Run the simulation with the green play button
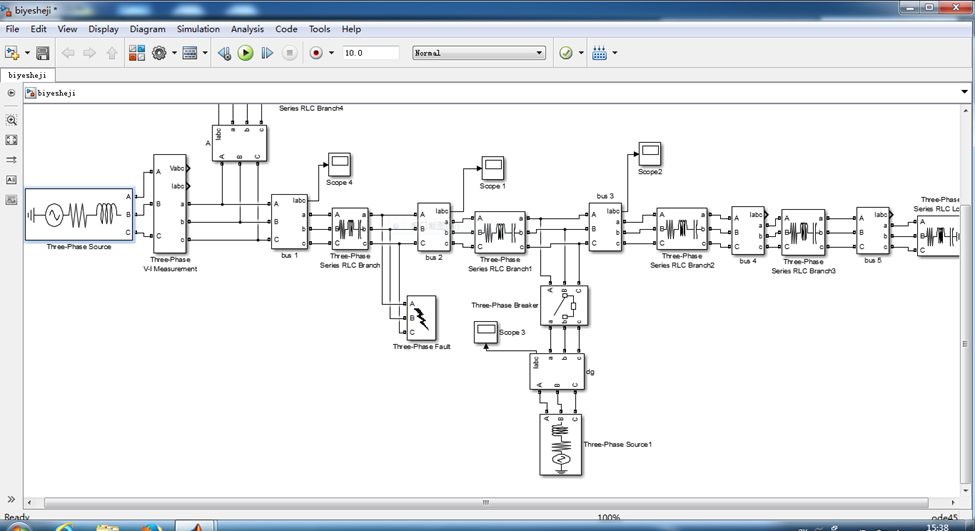This screenshot has width=975, height=531. point(246,53)
